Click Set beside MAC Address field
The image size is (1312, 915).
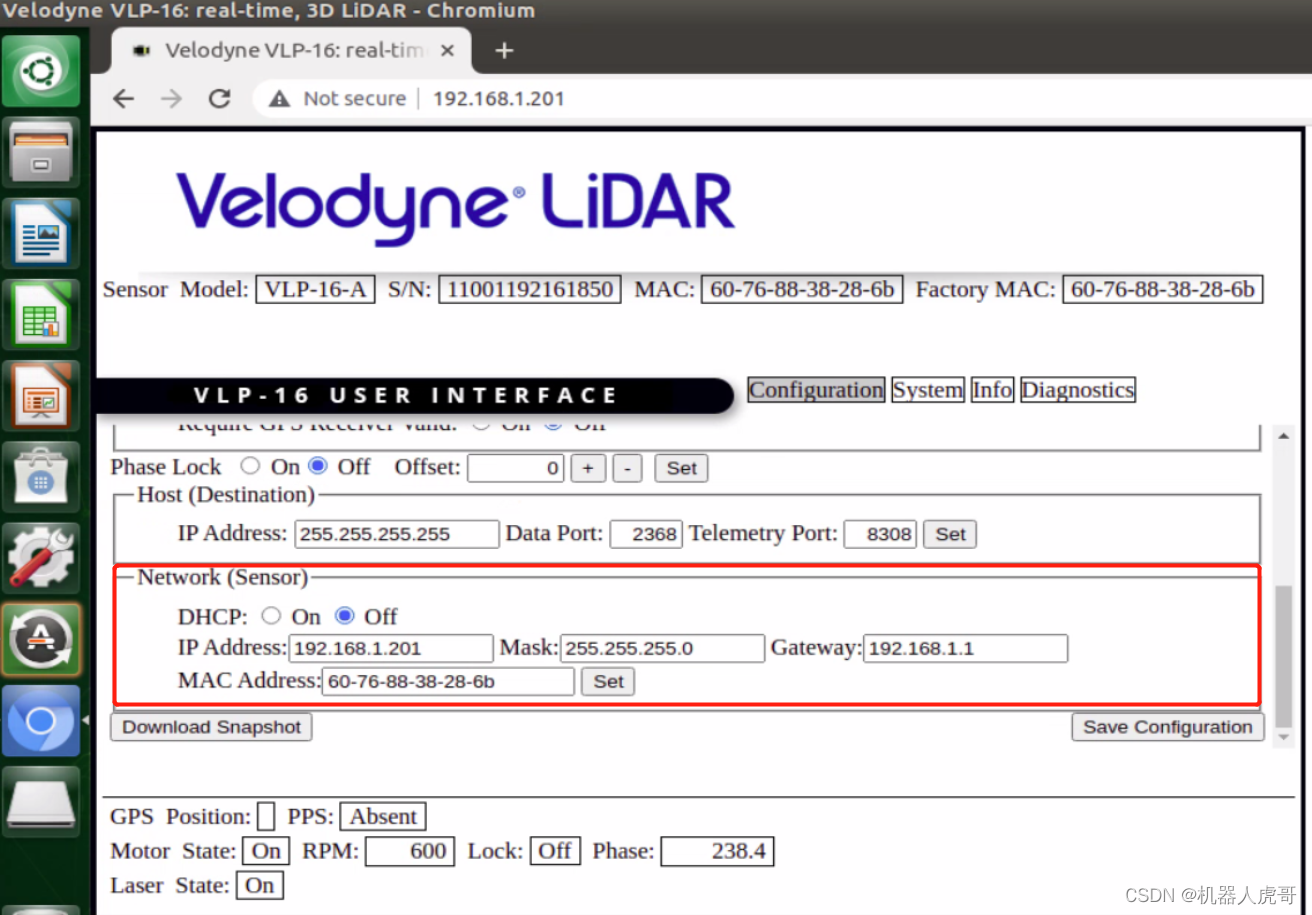(608, 682)
